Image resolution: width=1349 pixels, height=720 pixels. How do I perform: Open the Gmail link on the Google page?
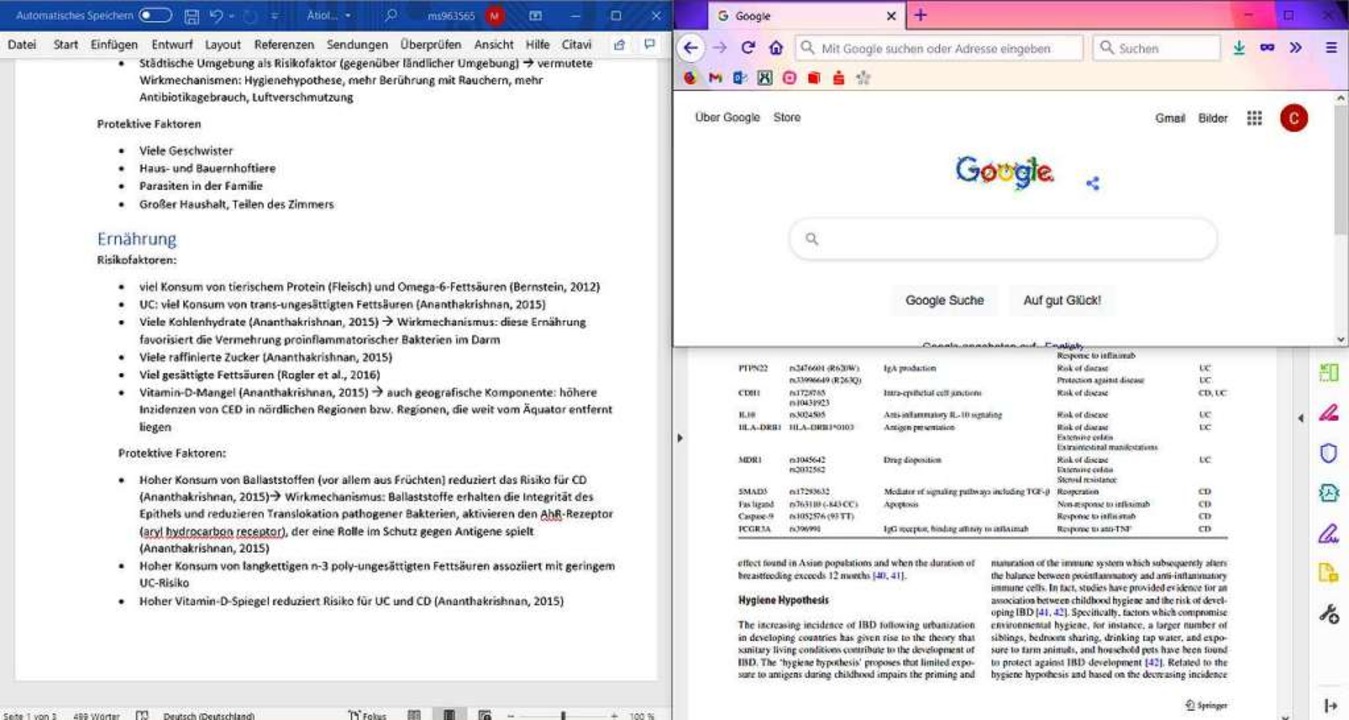[x=1170, y=118]
